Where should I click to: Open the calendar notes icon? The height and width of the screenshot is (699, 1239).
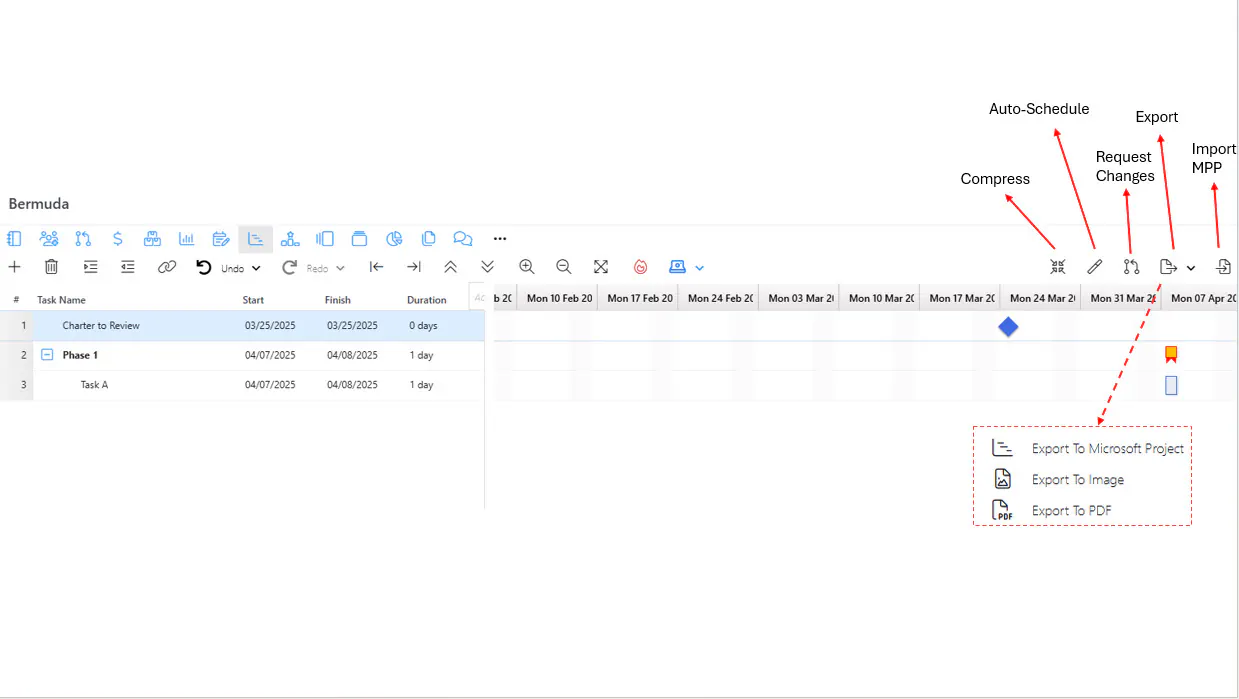[x=221, y=239]
